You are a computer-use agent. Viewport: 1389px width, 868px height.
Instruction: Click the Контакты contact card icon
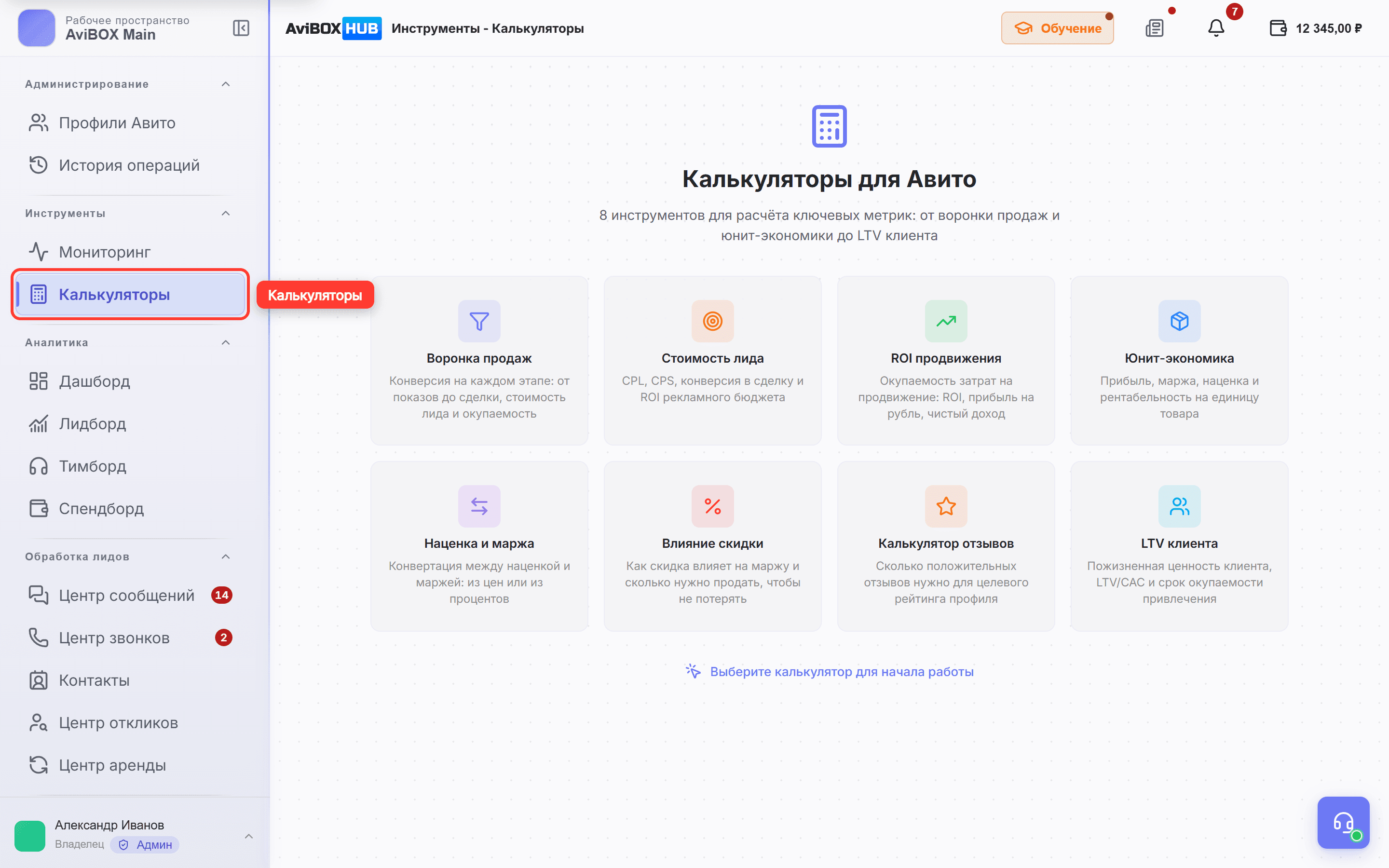tap(39, 680)
